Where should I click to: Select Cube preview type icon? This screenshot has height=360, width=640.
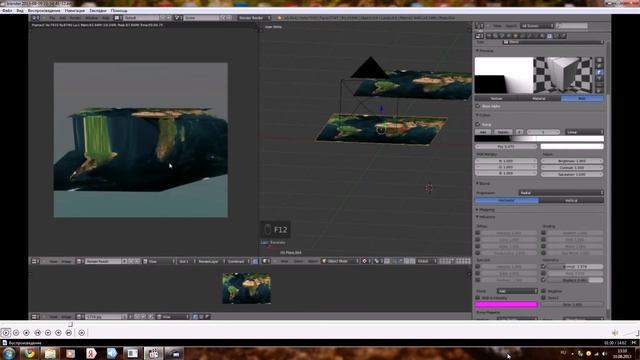599,72
